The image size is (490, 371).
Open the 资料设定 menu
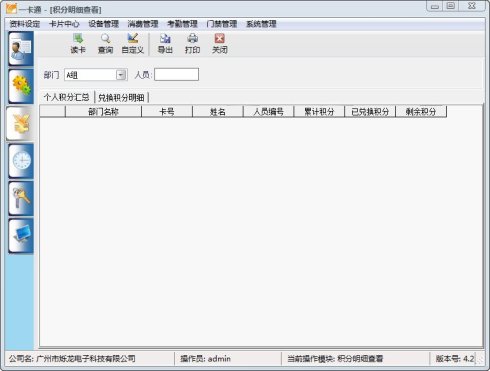(x=25, y=24)
